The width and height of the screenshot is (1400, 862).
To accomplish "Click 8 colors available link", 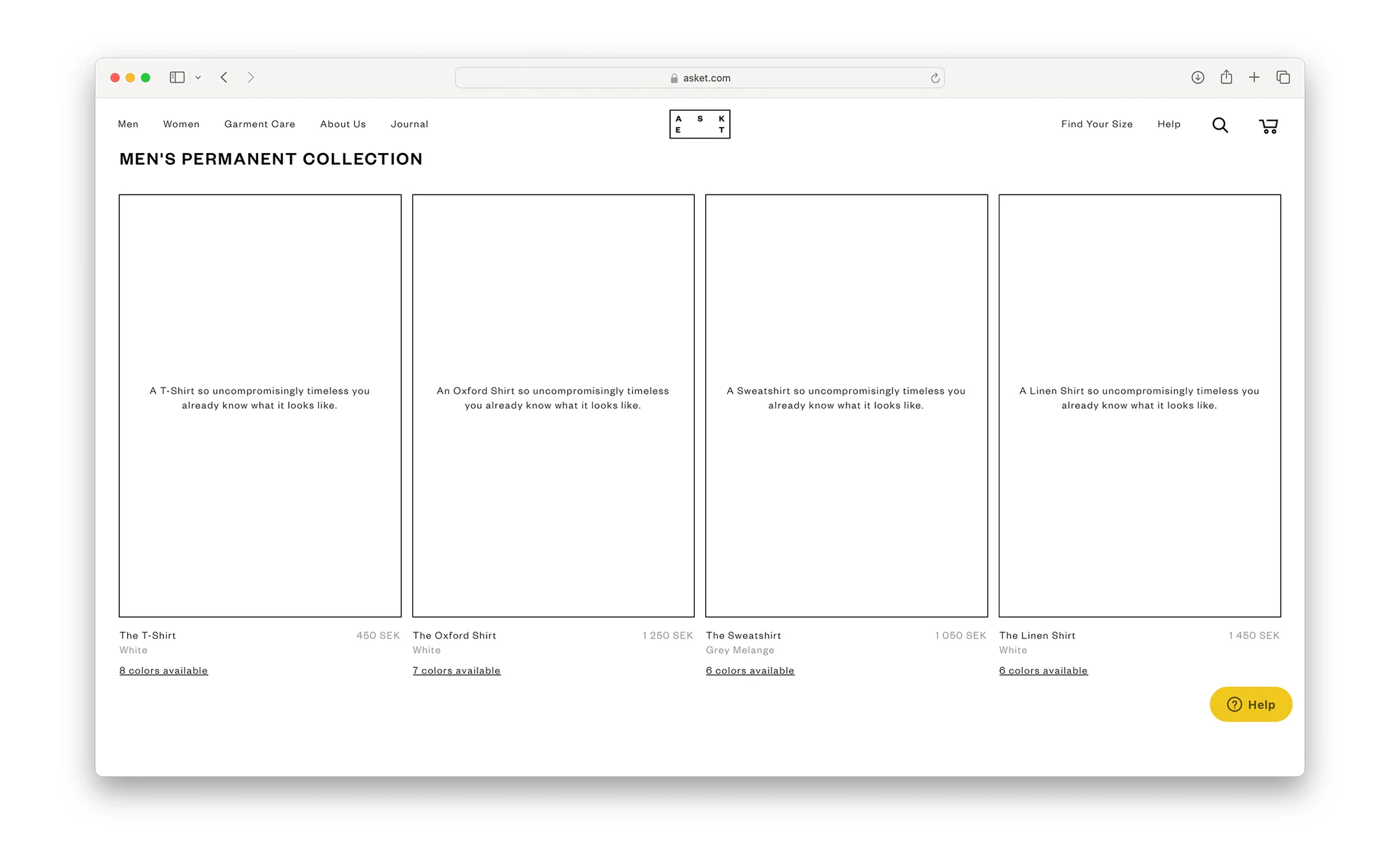I will click(163, 670).
